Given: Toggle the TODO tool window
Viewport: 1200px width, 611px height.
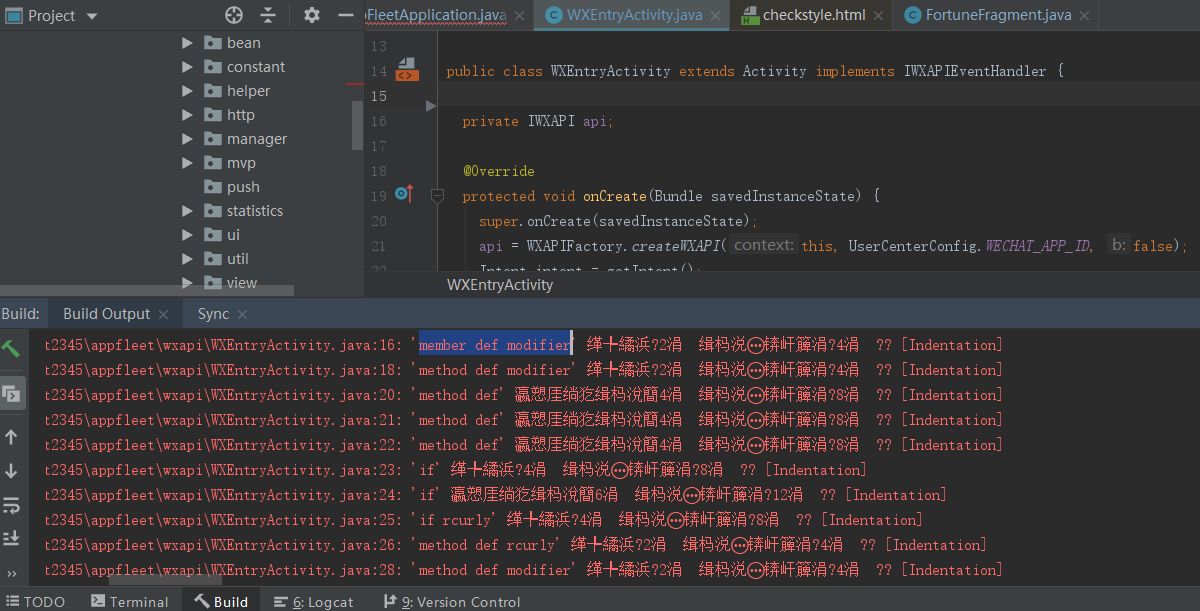Looking at the screenshot, I should click(37, 601).
